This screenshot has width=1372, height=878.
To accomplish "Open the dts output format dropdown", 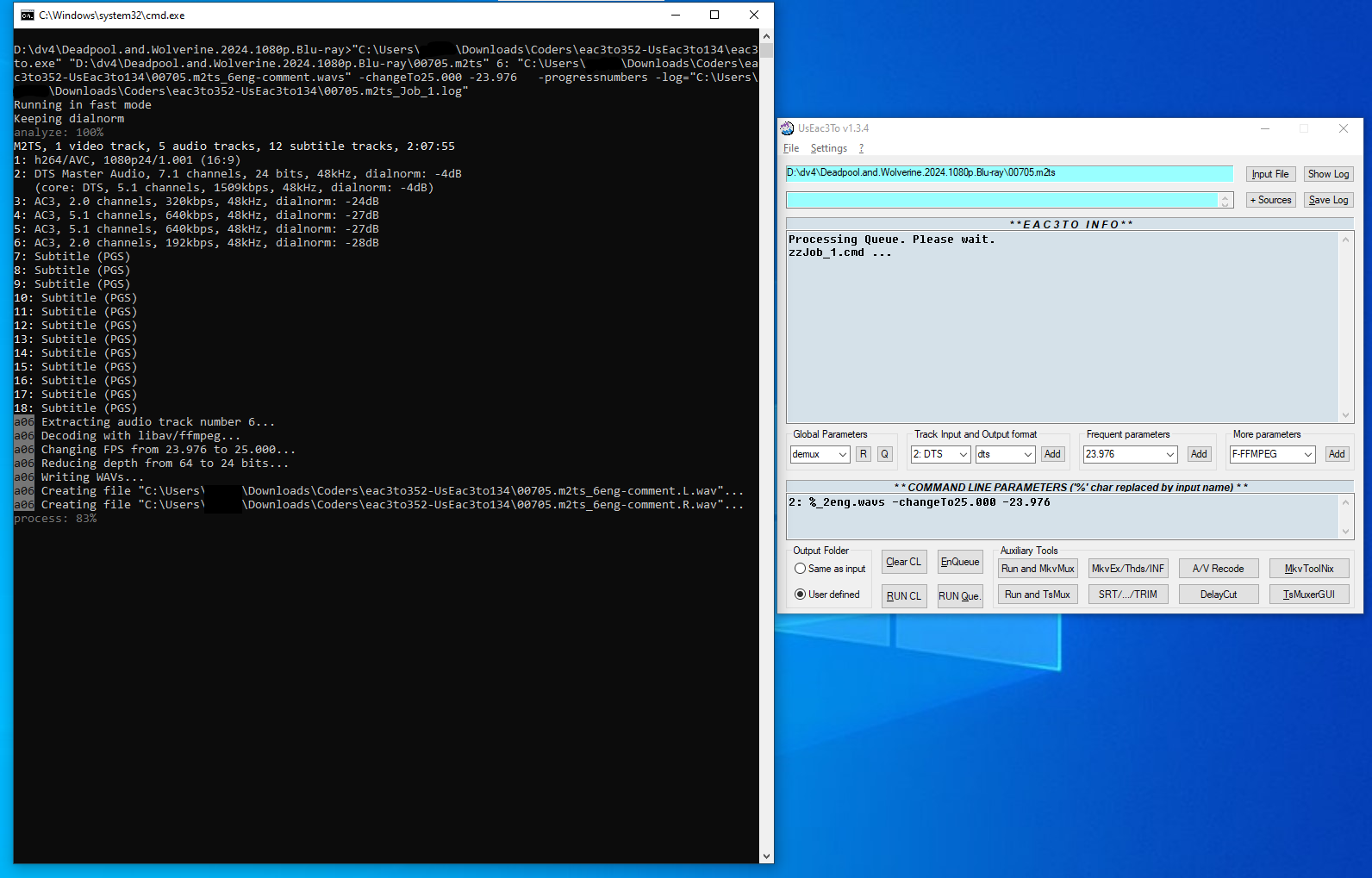I will coord(1006,454).
